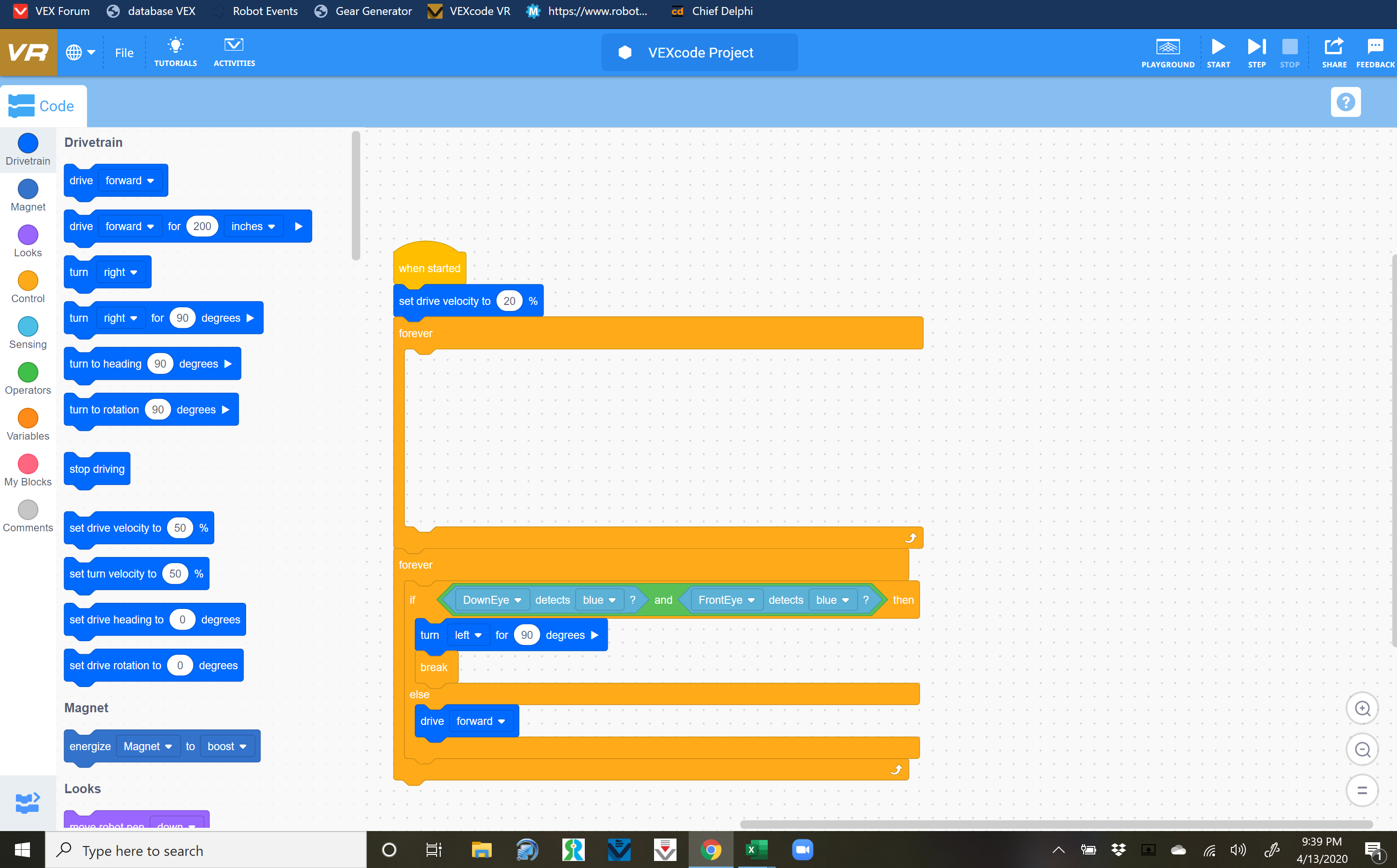1397x868 pixels.
Task: Open the SHARE option
Action: click(1334, 53)
